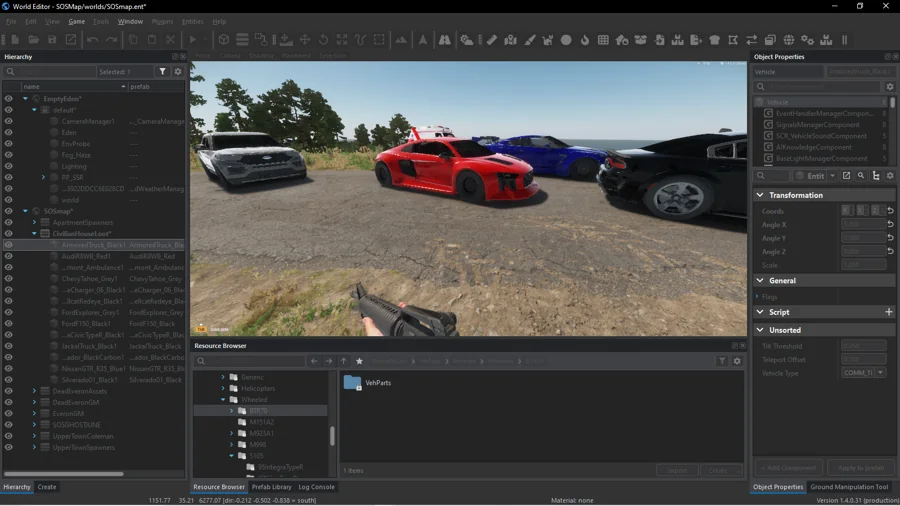The height and width of the screenshot is (506, 900).
Task: Open Hierarchy filter funnel icon
Action: click(x=163, y=72)
